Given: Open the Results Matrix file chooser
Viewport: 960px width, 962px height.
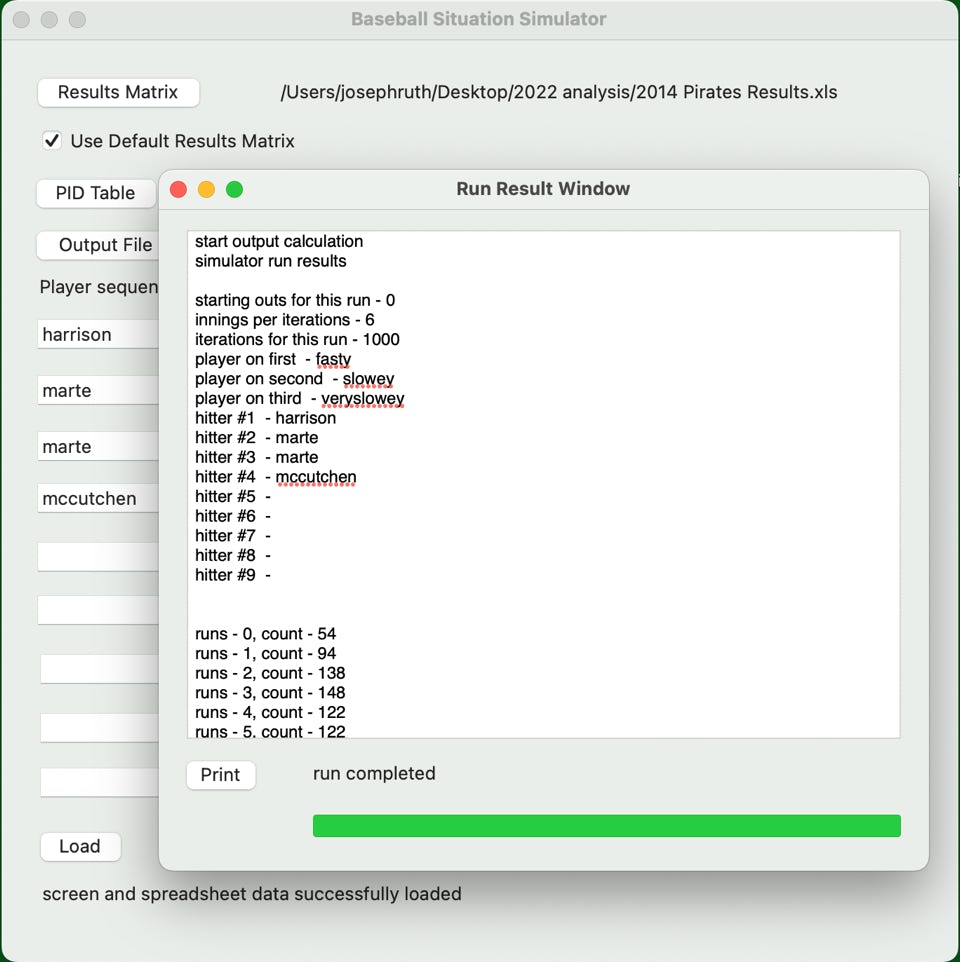Looking at the screenshot, I should pyautogui.click(x=118, y=93).
